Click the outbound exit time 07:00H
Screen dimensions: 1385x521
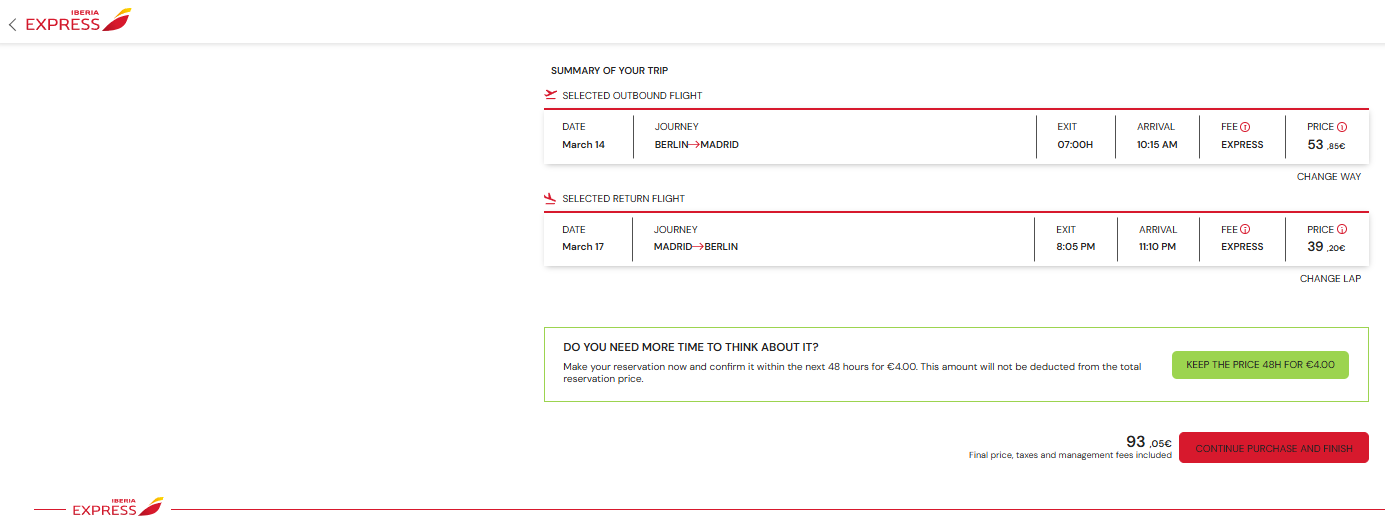1075,145
